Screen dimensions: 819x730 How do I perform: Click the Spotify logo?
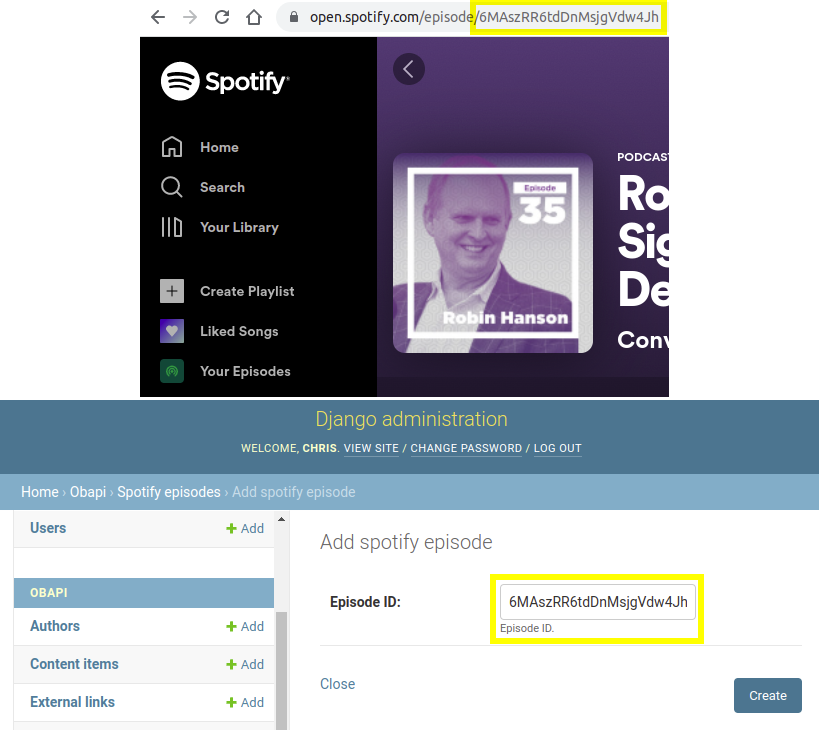(x=225, y=81)
